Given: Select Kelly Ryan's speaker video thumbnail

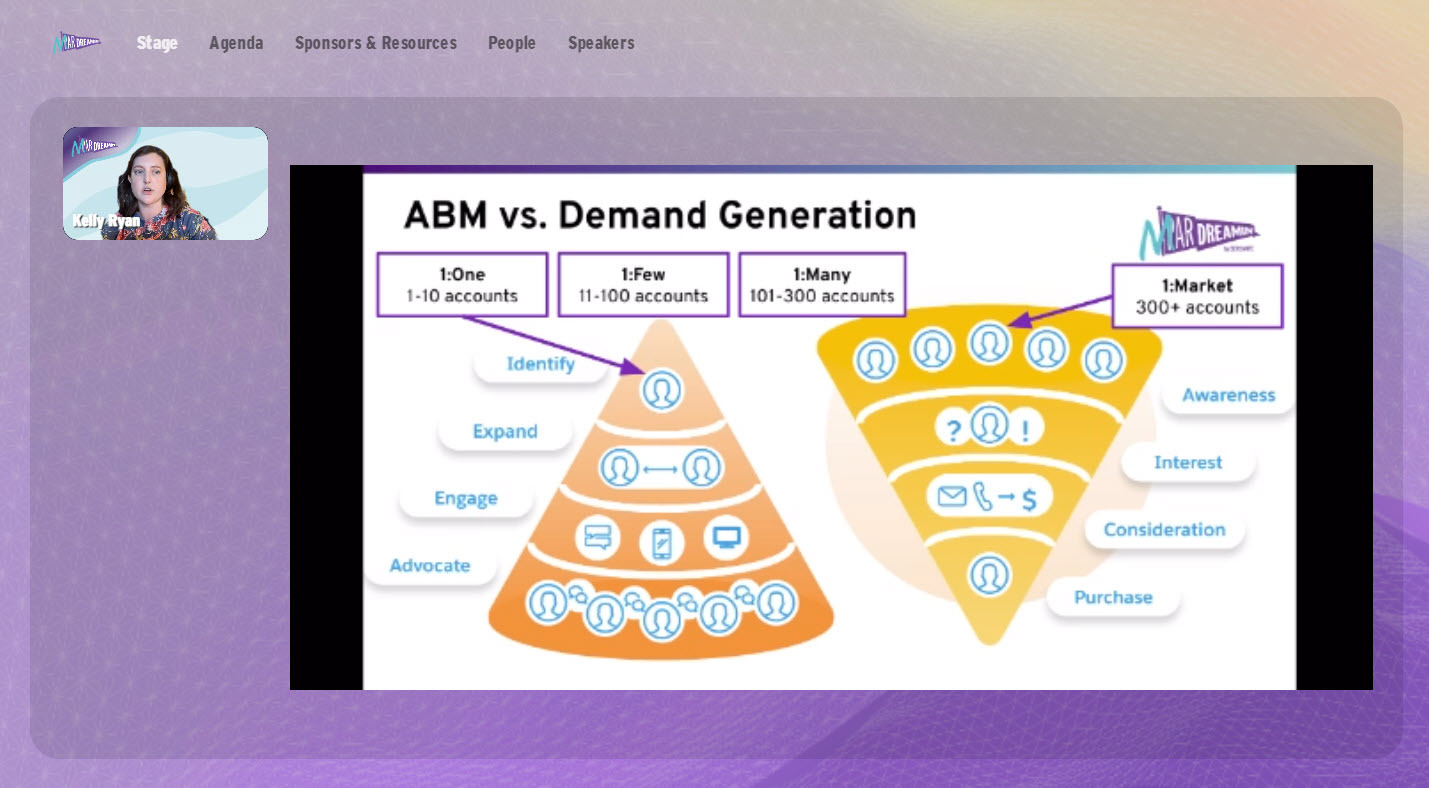Looking at the screenshot, I should [165, 183].
